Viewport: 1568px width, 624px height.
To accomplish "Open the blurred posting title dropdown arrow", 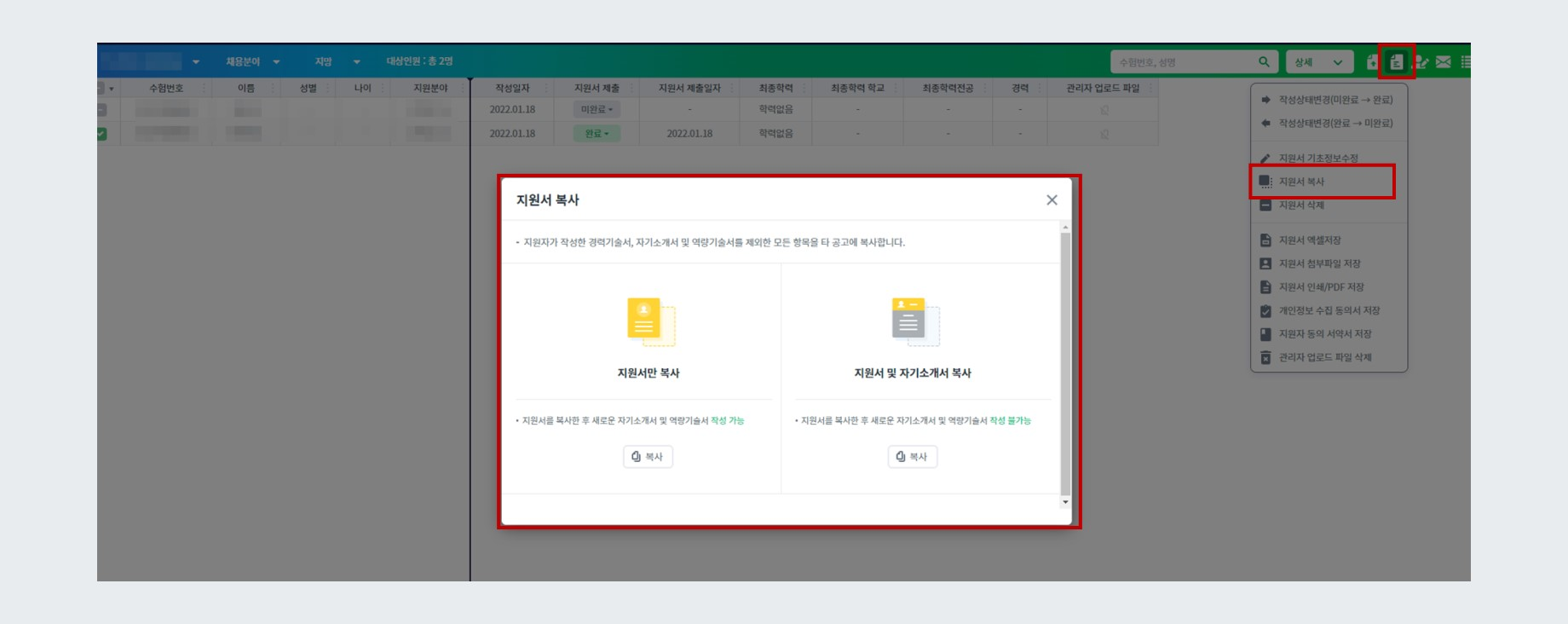I will 196,61.
